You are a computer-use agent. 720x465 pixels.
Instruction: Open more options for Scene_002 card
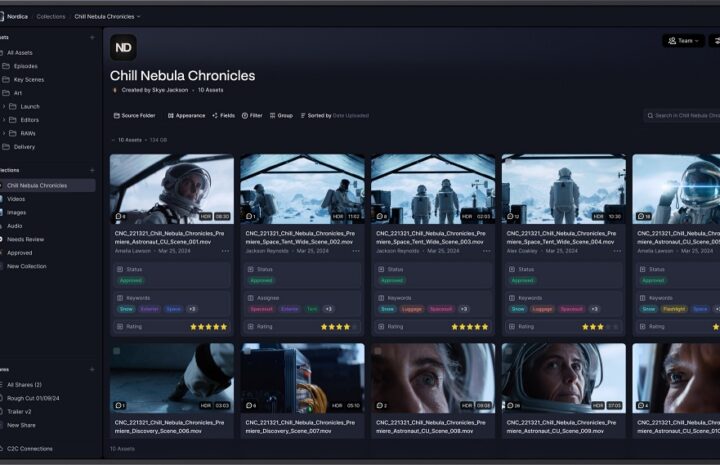click(x=356, y=251)
